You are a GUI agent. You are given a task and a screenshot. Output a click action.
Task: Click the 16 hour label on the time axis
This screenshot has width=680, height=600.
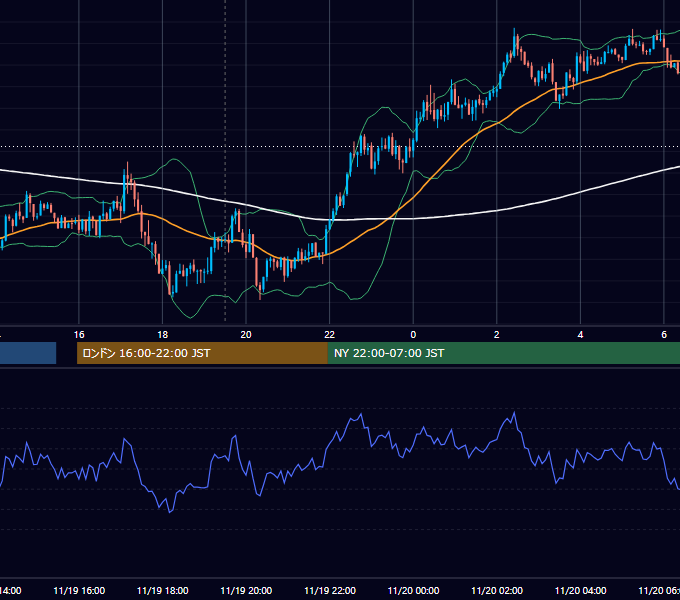click(x=79, y=335)
